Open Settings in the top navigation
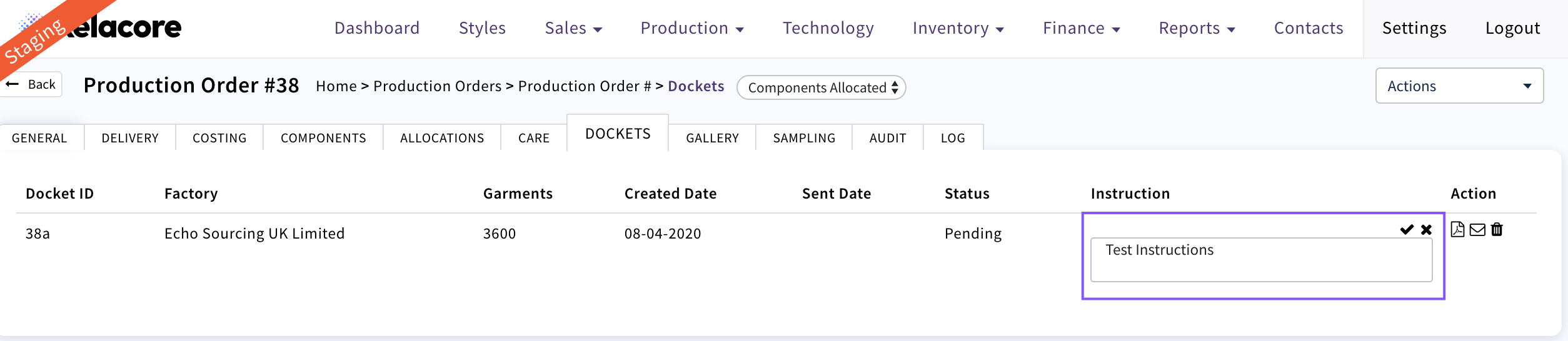 [1414, 28]
